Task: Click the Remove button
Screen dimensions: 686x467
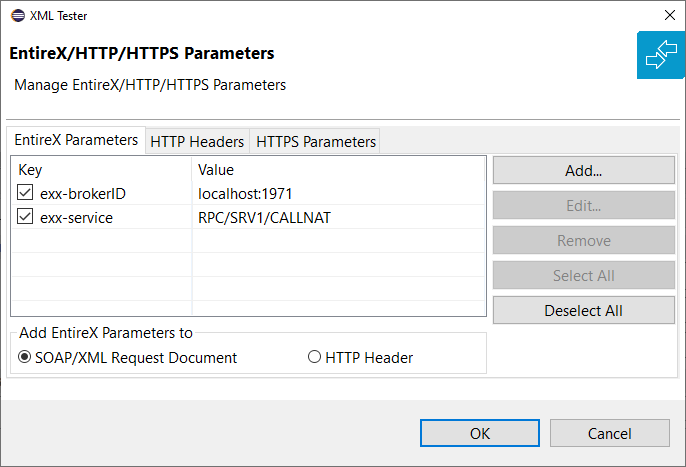Action: [584, 241]
